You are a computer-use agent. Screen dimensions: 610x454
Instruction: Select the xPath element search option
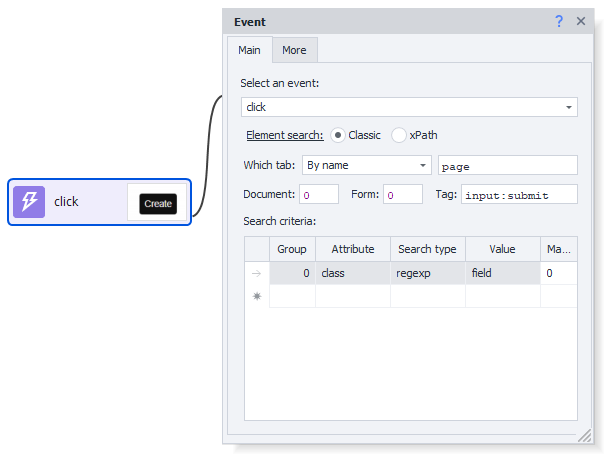pos(399,135)
